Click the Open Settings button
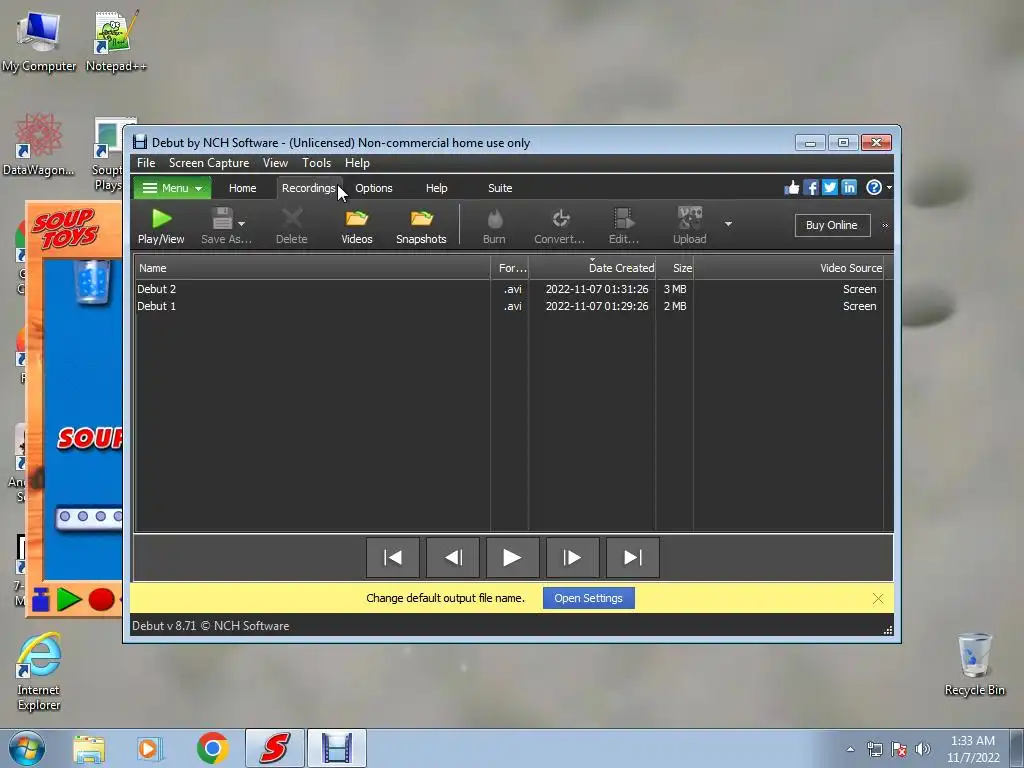 coord(588,598)
